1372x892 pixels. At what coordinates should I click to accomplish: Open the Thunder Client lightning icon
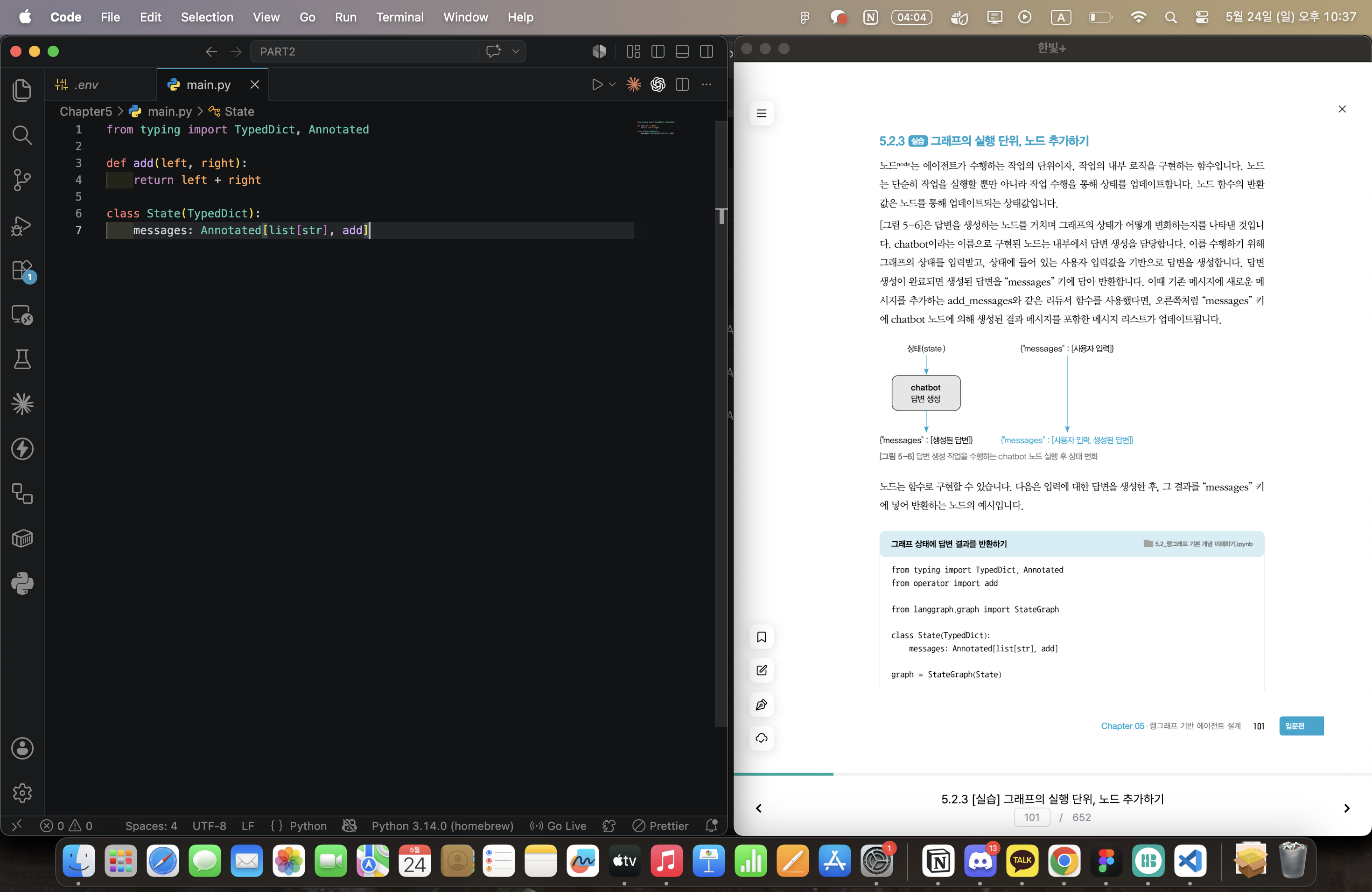click(22, 449)
